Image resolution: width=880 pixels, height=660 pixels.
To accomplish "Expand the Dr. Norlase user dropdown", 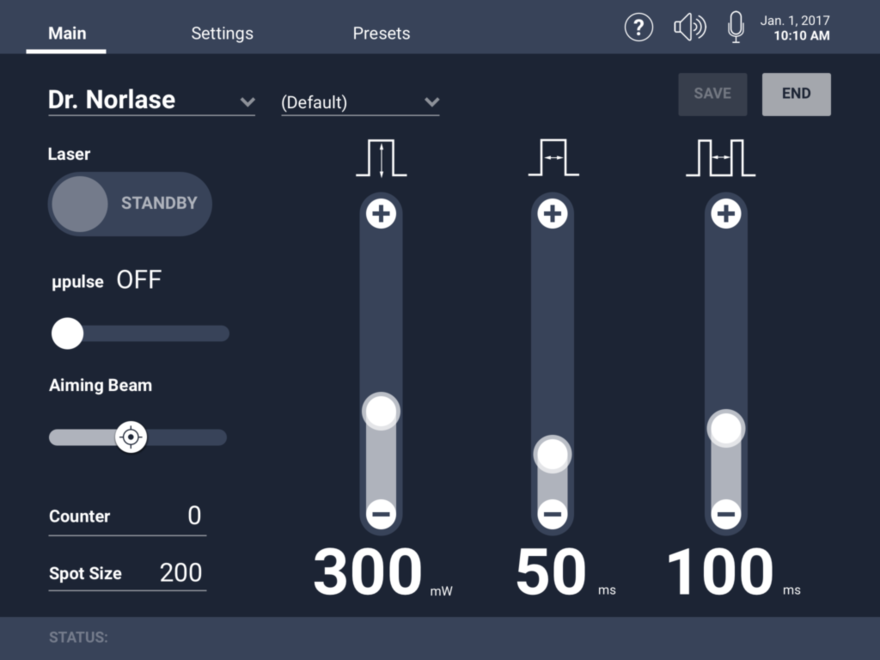I will pos(247,101).
